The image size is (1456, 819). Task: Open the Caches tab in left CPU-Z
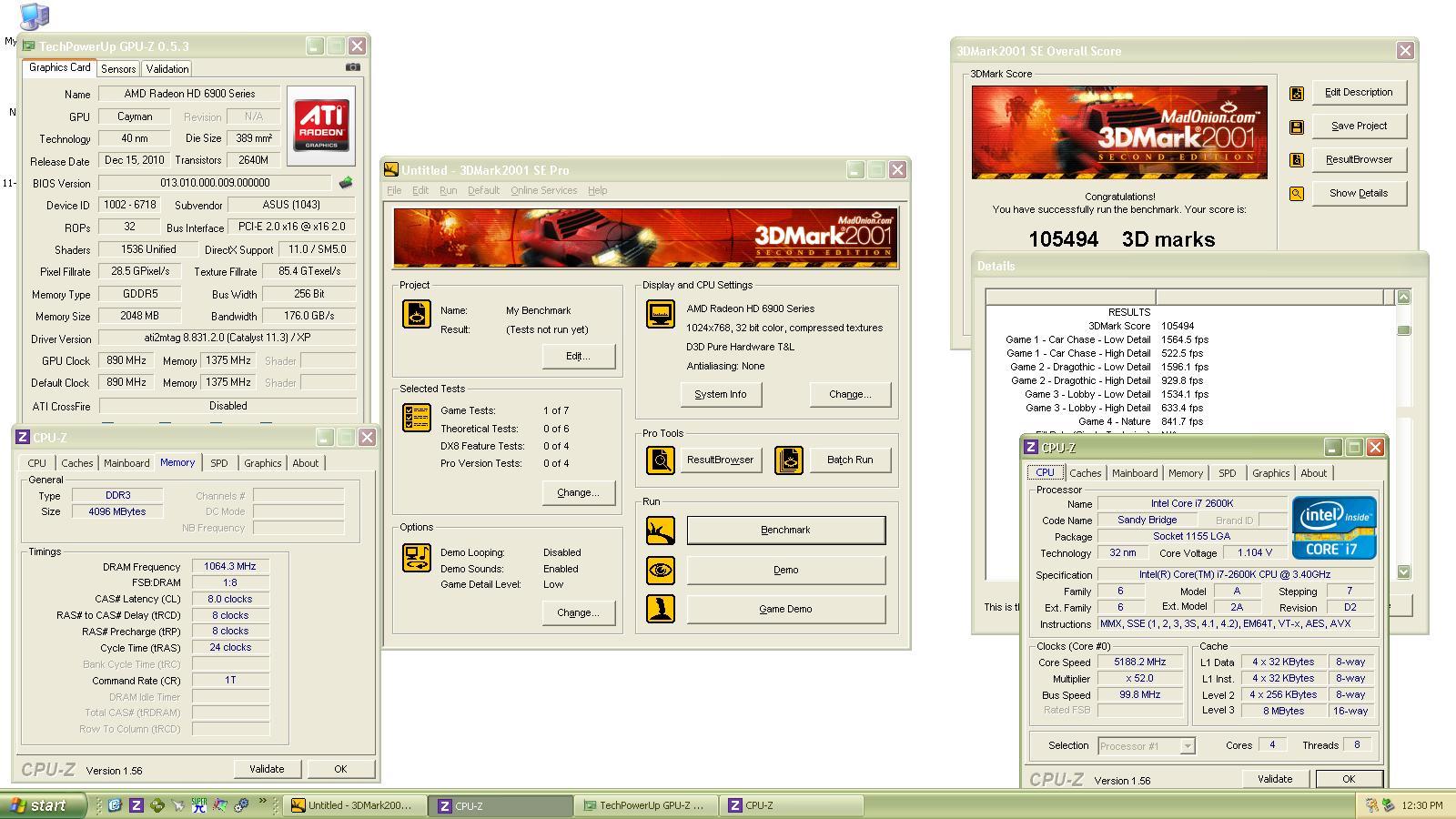77,463
